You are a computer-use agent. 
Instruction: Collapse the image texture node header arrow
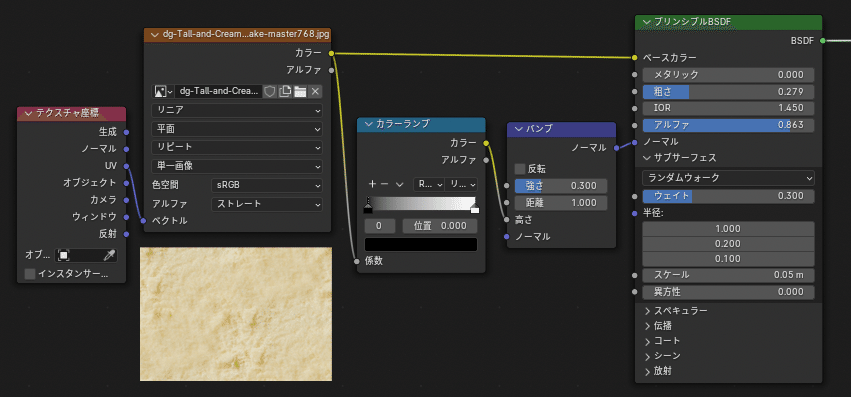tap(155, 34)
